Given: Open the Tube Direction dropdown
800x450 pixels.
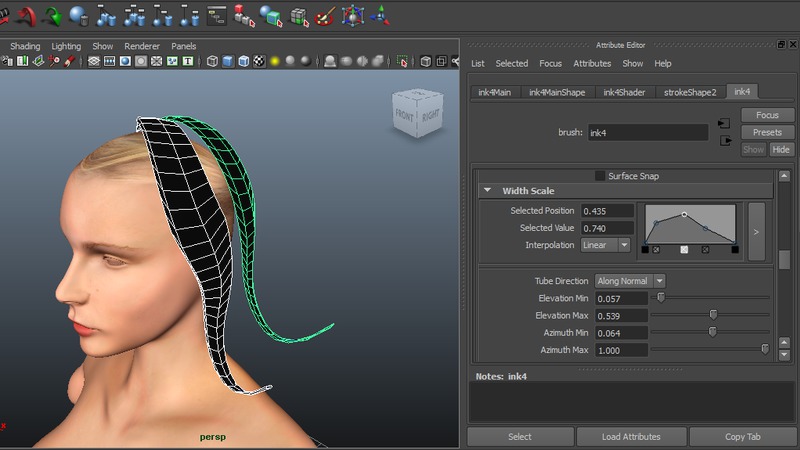Looking at the screenshot, I should (x=630, y=281).
